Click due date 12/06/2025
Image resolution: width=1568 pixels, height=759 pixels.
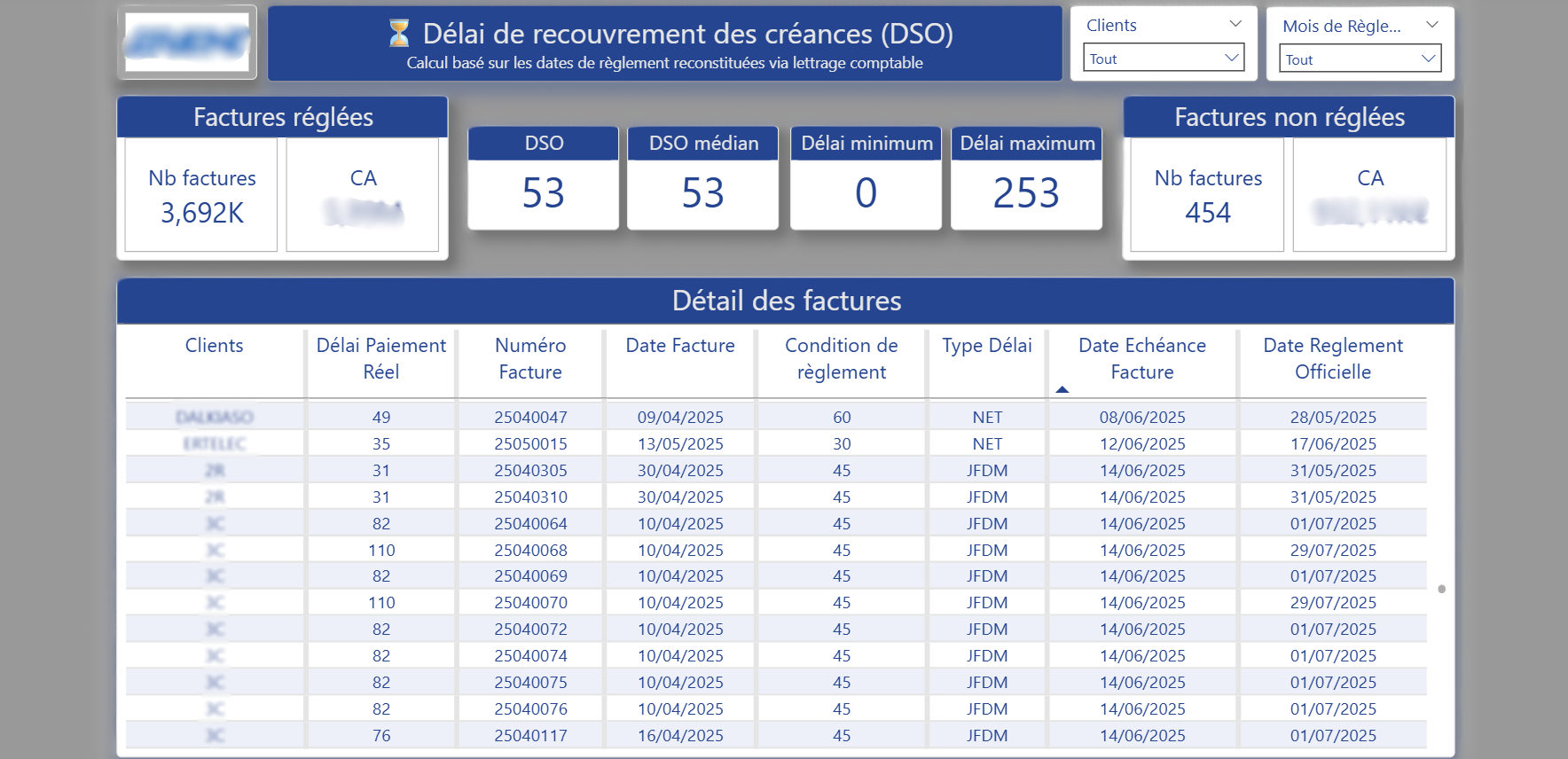click(x=1142, y=444)
